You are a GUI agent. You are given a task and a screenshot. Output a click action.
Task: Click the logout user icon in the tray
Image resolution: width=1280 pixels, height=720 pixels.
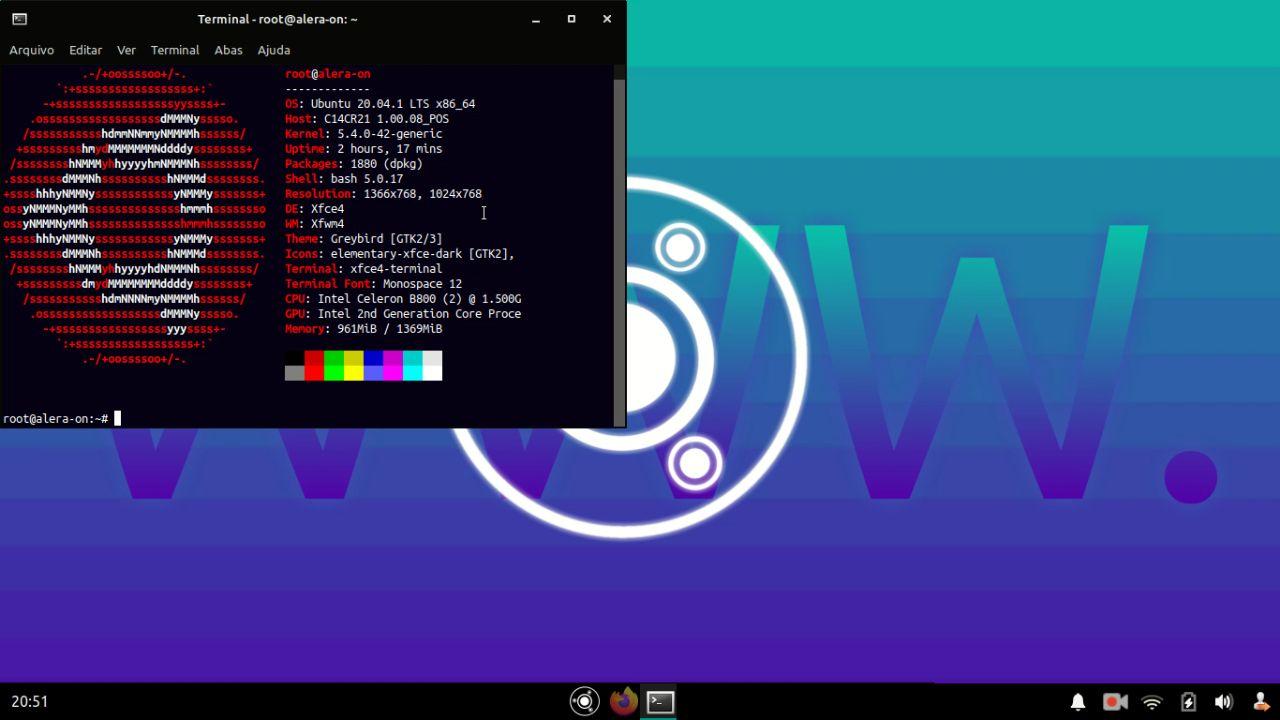point(1260,701)
